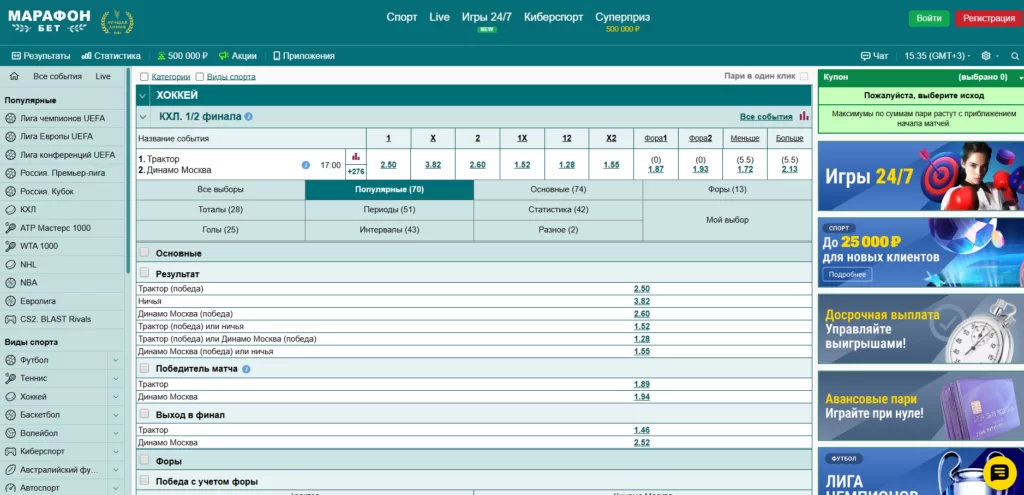Click the settings gear icon in top bar
1024x495 pixels.
pos(987,56)
